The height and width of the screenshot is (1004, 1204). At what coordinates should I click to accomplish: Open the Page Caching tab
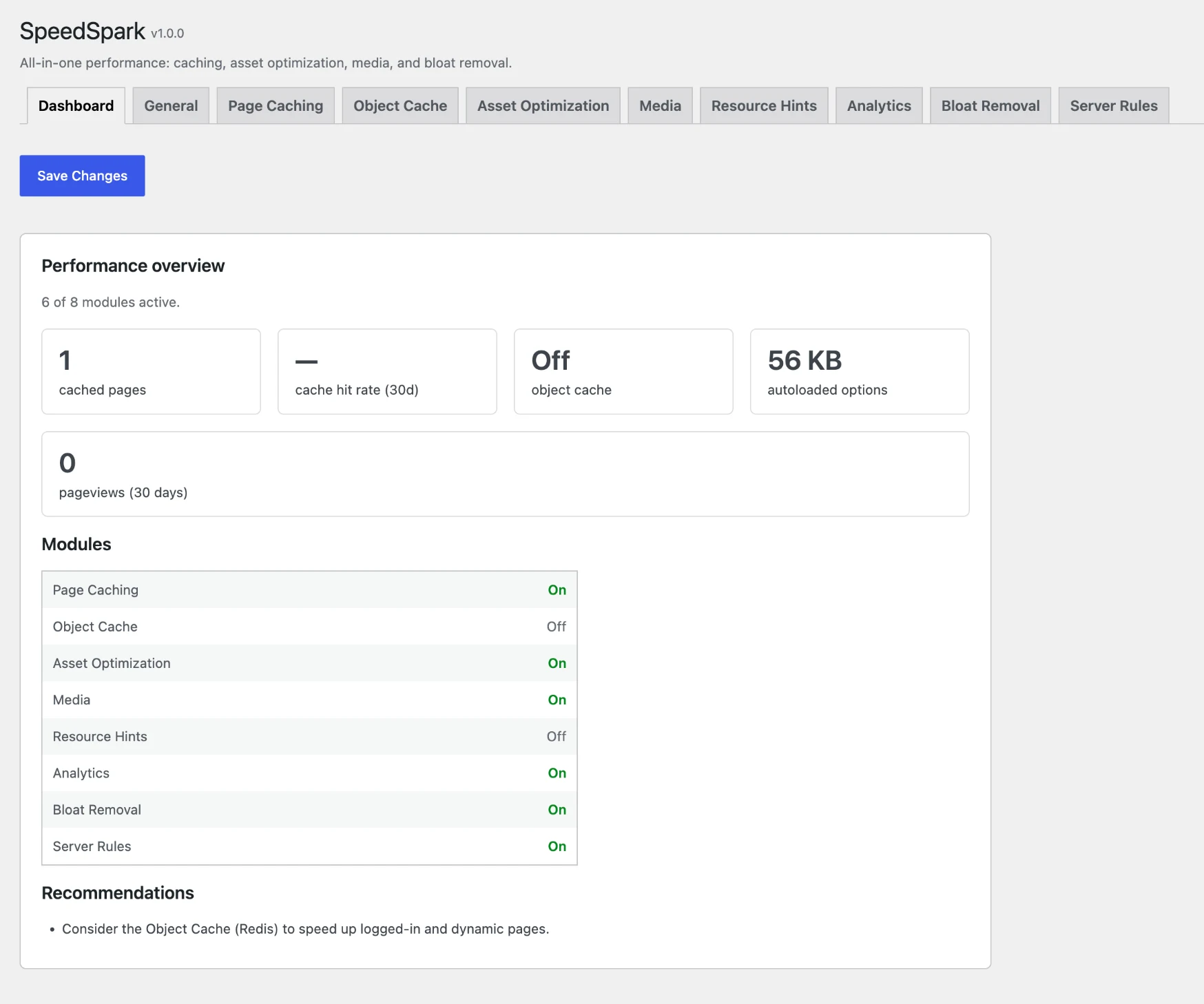pyautogui.click(x=276, y=106)
